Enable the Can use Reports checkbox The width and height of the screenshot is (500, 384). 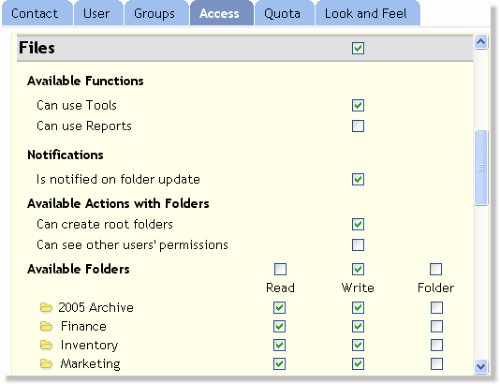click(358, 126)
